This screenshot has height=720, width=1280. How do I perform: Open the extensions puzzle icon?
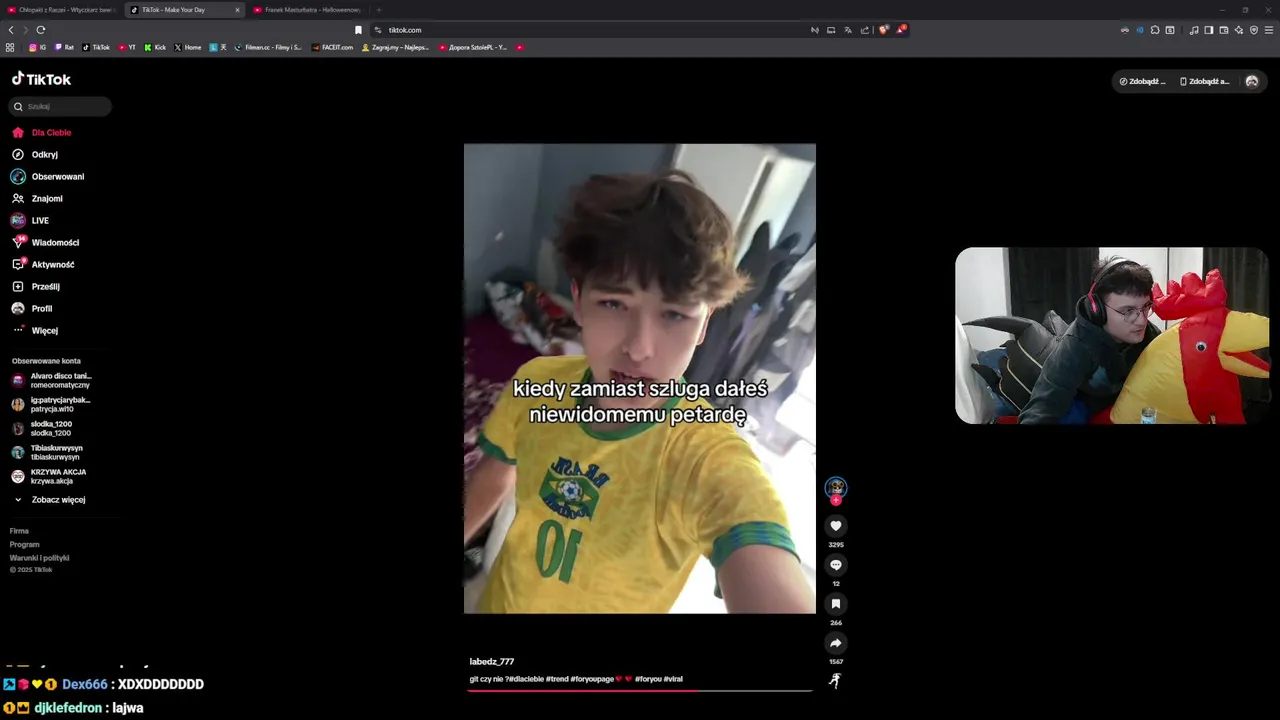tap(1155, 30)
